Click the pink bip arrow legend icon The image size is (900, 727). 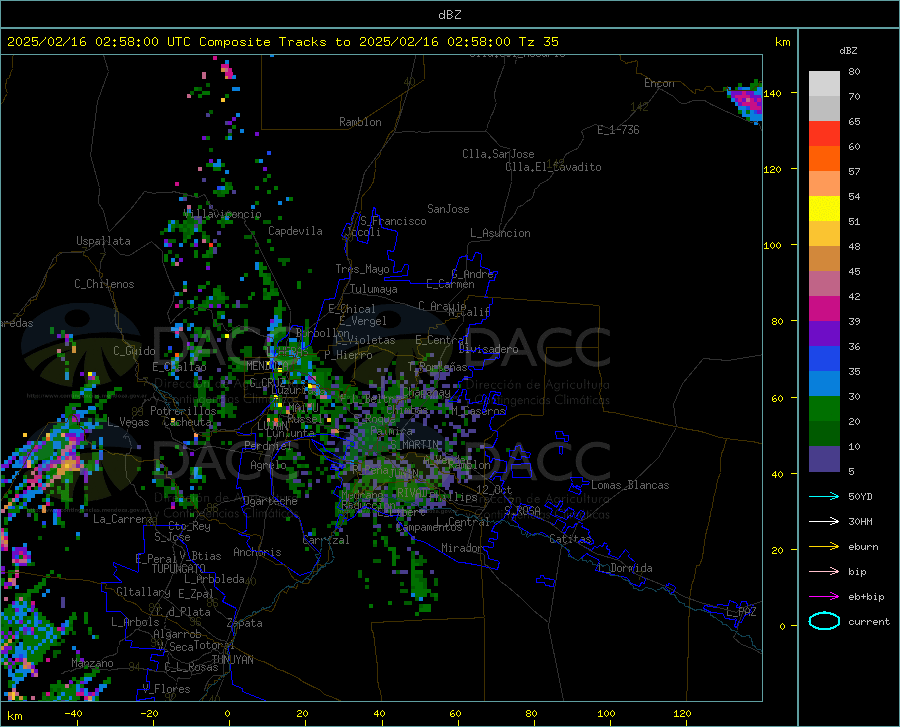[x=824, y=571]
